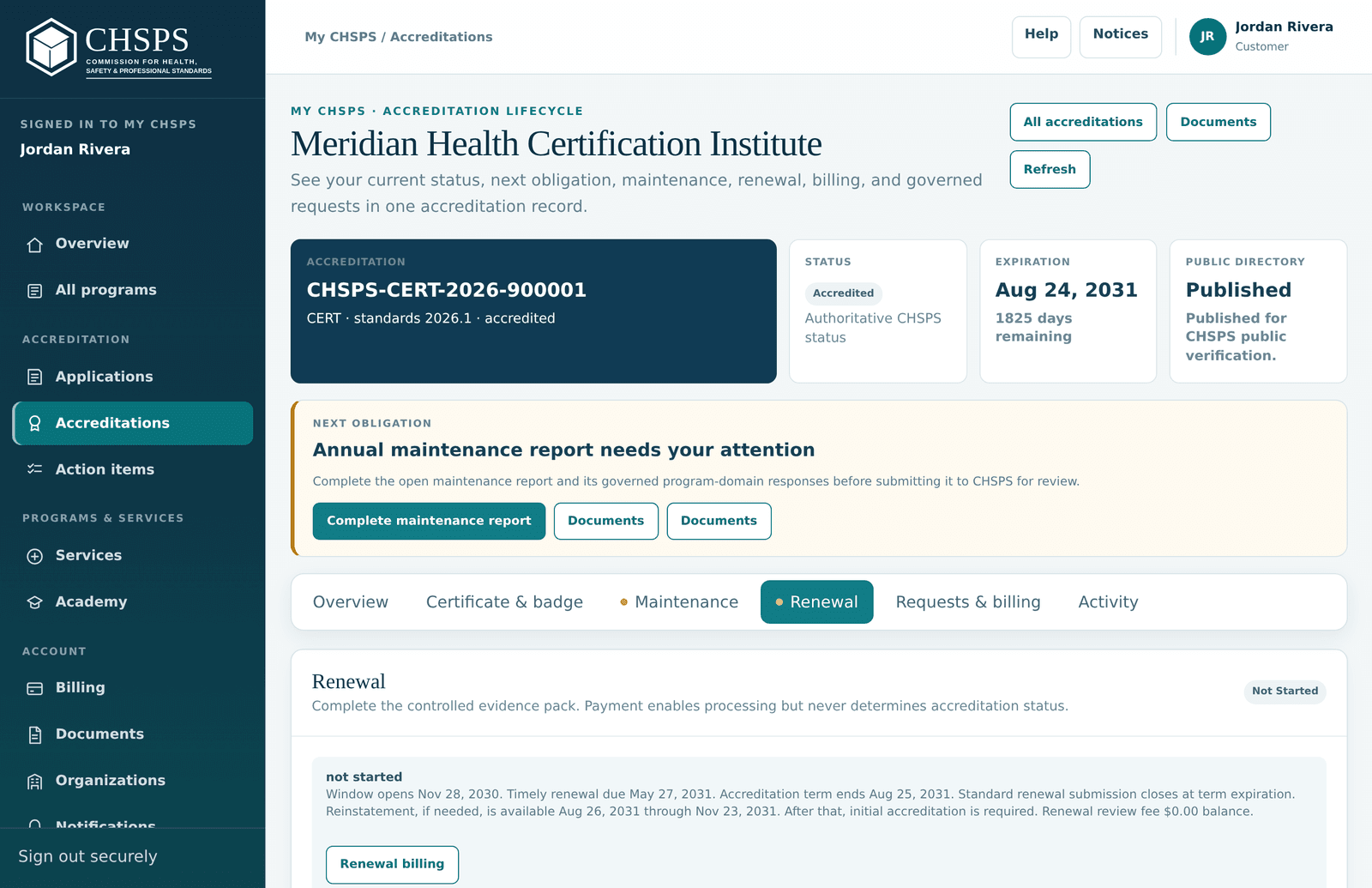
Task: Click the CHSPS cube logo
Action: (x=51, y=48)
